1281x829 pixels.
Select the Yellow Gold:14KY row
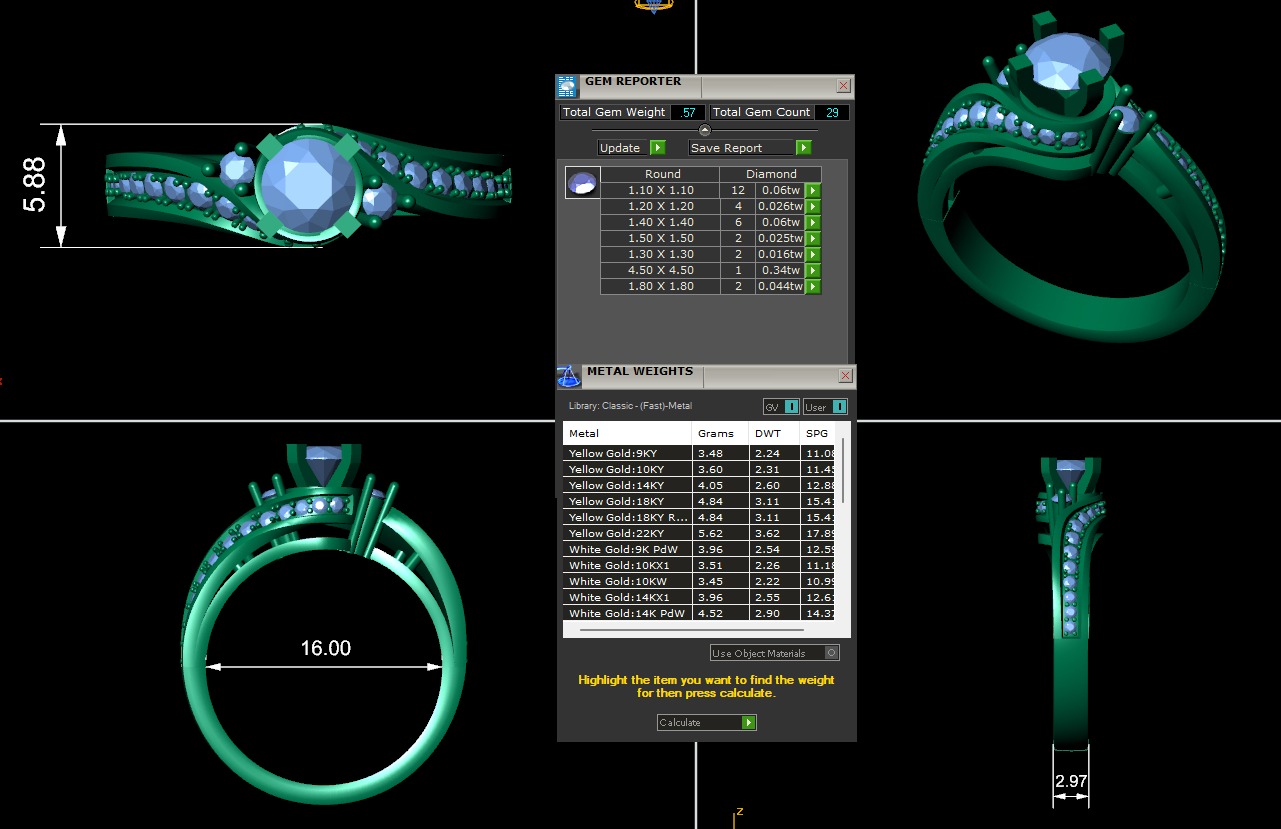[699, 485]
